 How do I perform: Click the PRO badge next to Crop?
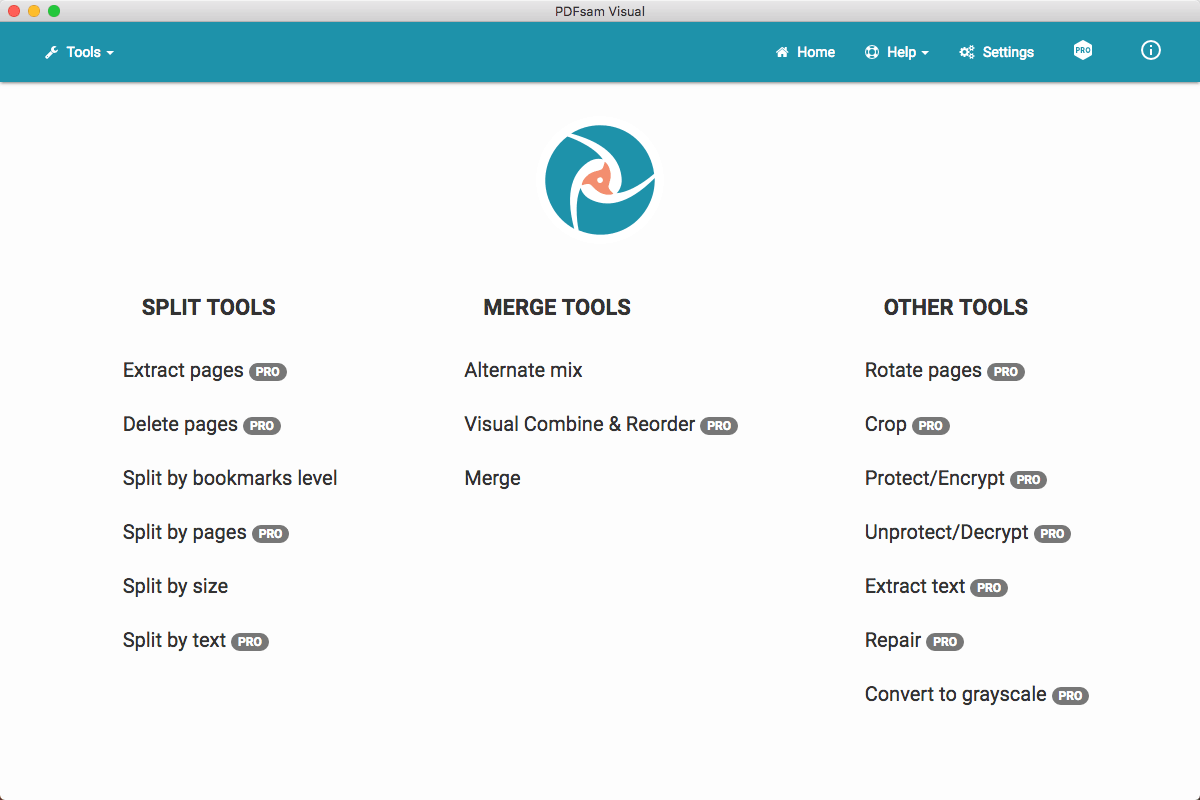[x=931, y=426]
